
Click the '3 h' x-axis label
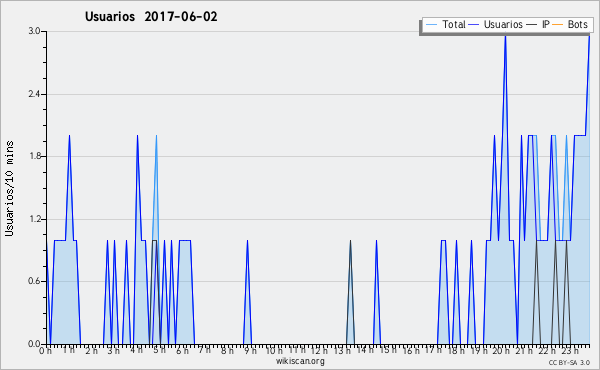point(114,350)
